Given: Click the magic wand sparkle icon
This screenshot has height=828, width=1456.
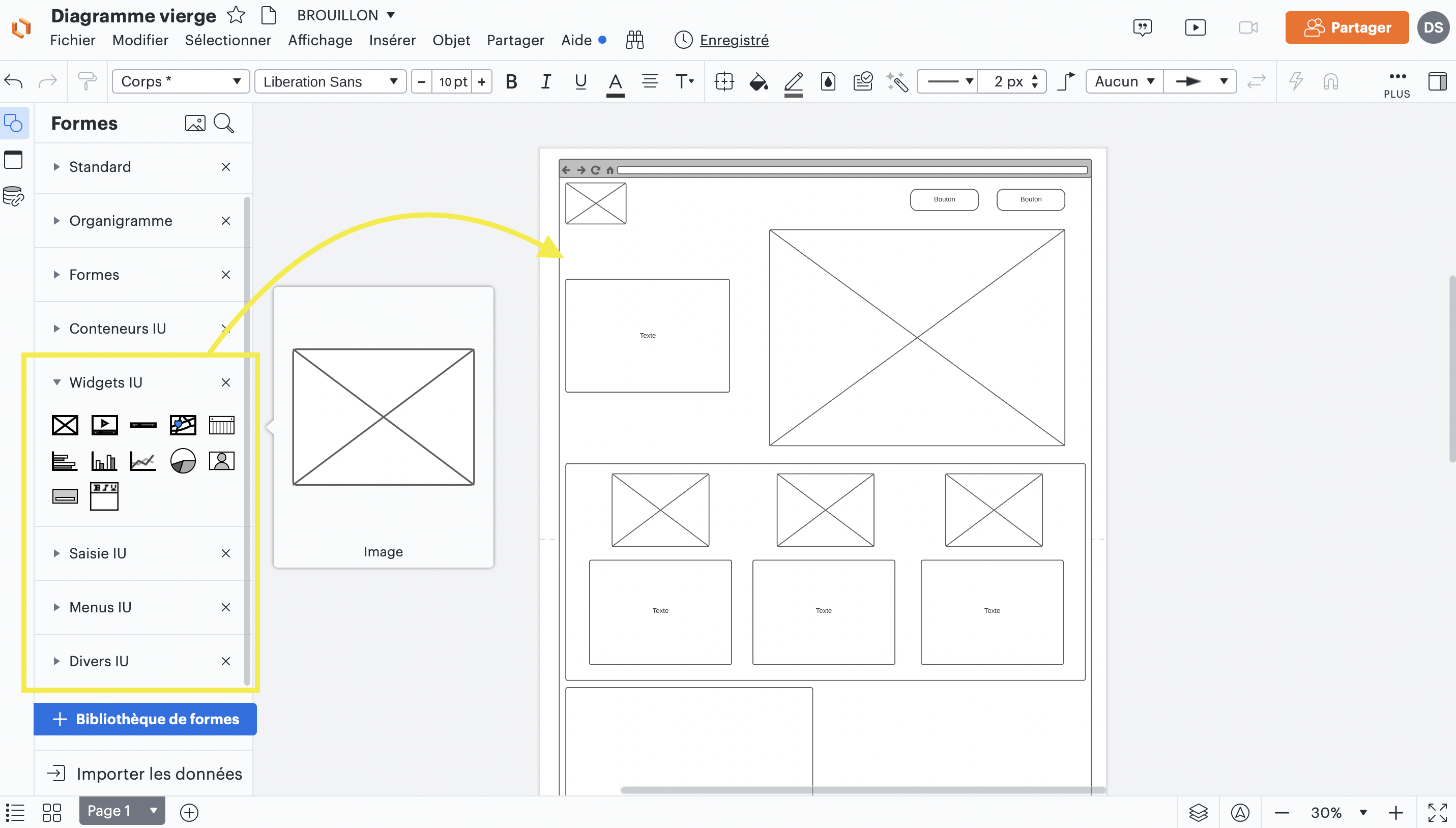Looking at the screenshot, I should (897, 81).
